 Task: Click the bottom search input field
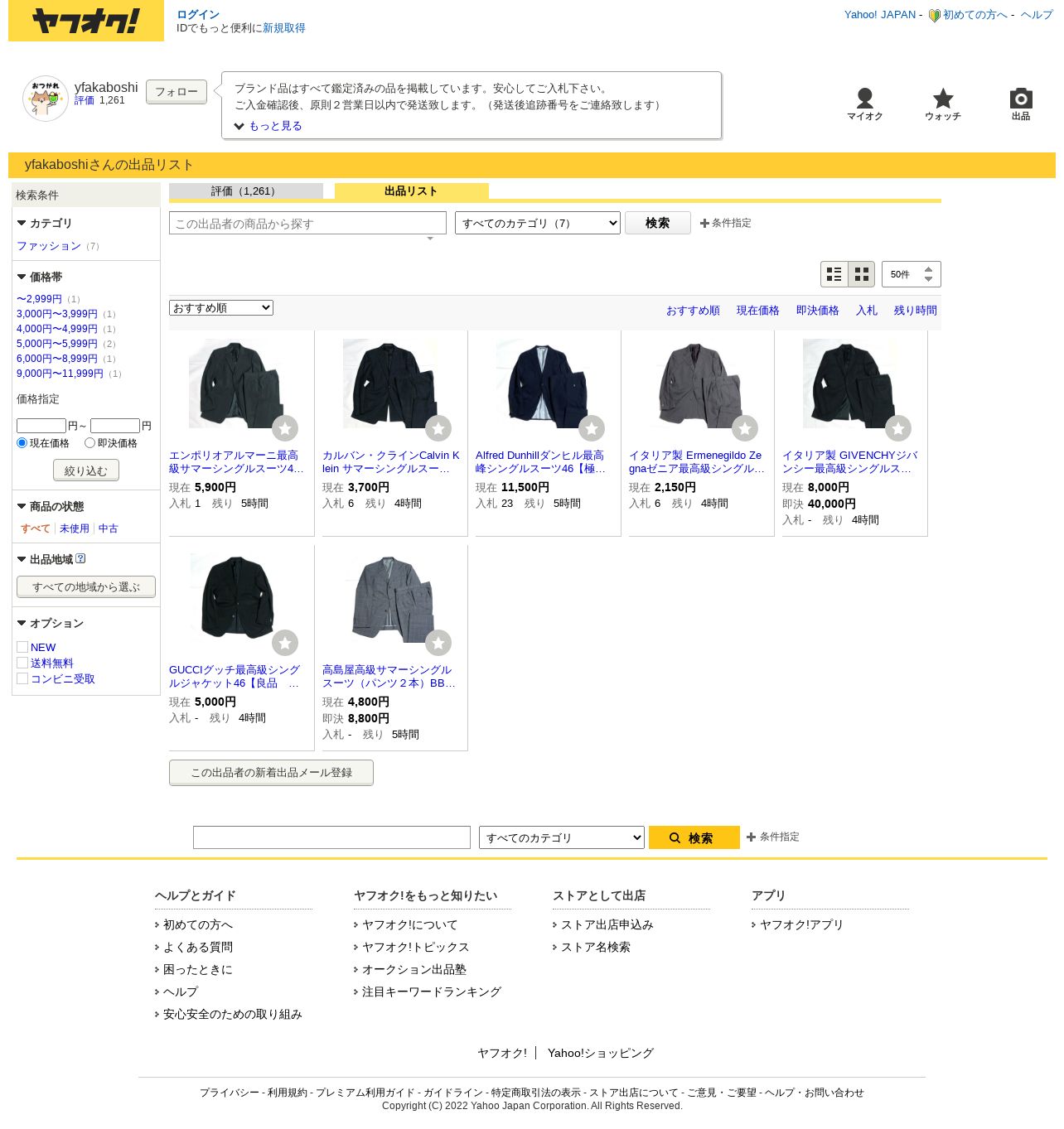tap(331, 837)
